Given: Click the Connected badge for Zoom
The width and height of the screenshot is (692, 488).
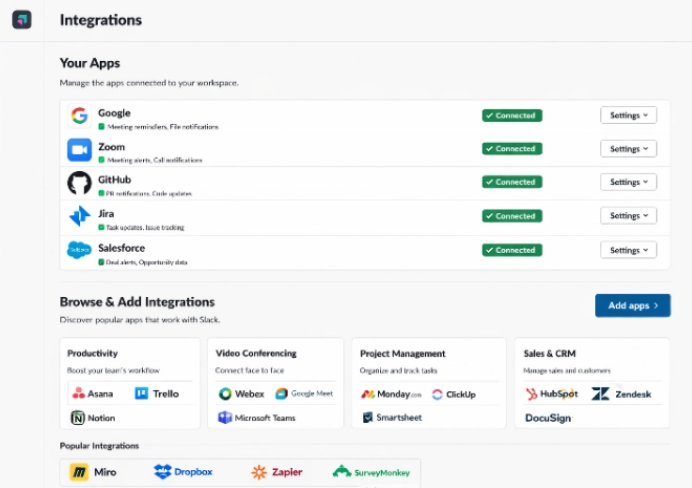Looking at the screenshot, I should click(512, 149).
